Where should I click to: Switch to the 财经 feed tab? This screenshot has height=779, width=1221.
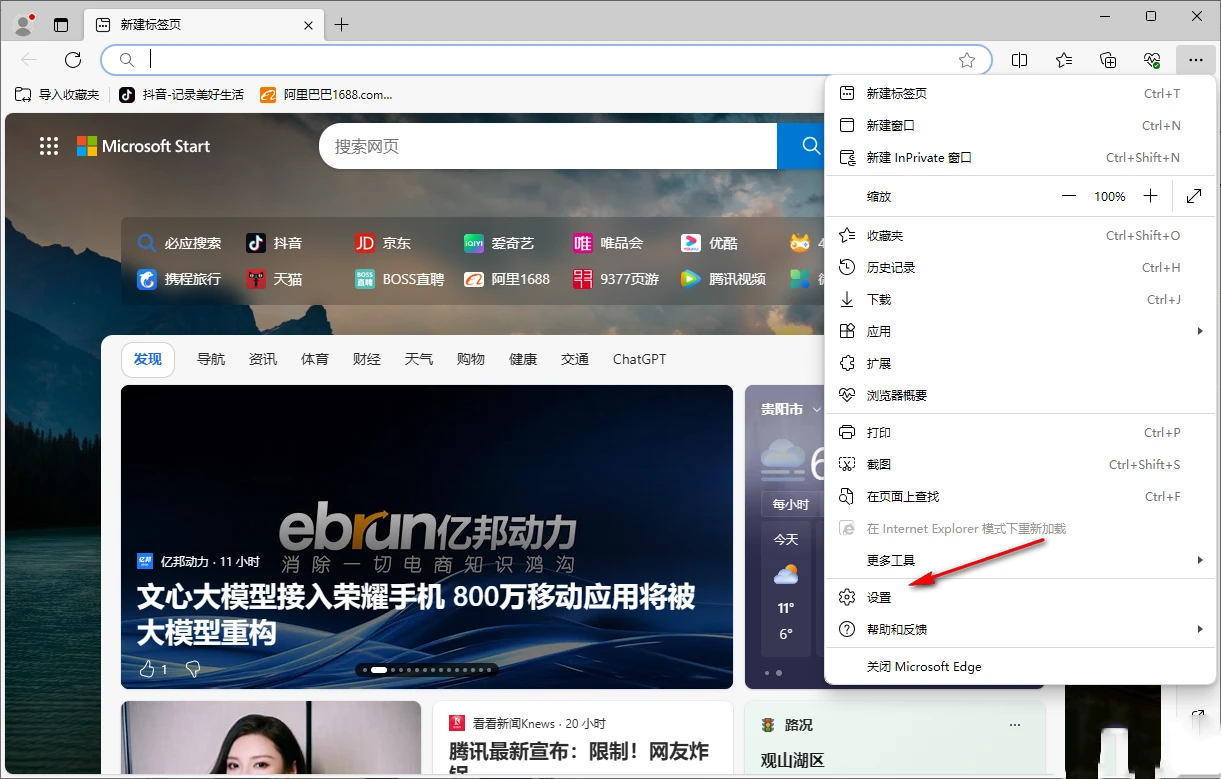(367, 359)
